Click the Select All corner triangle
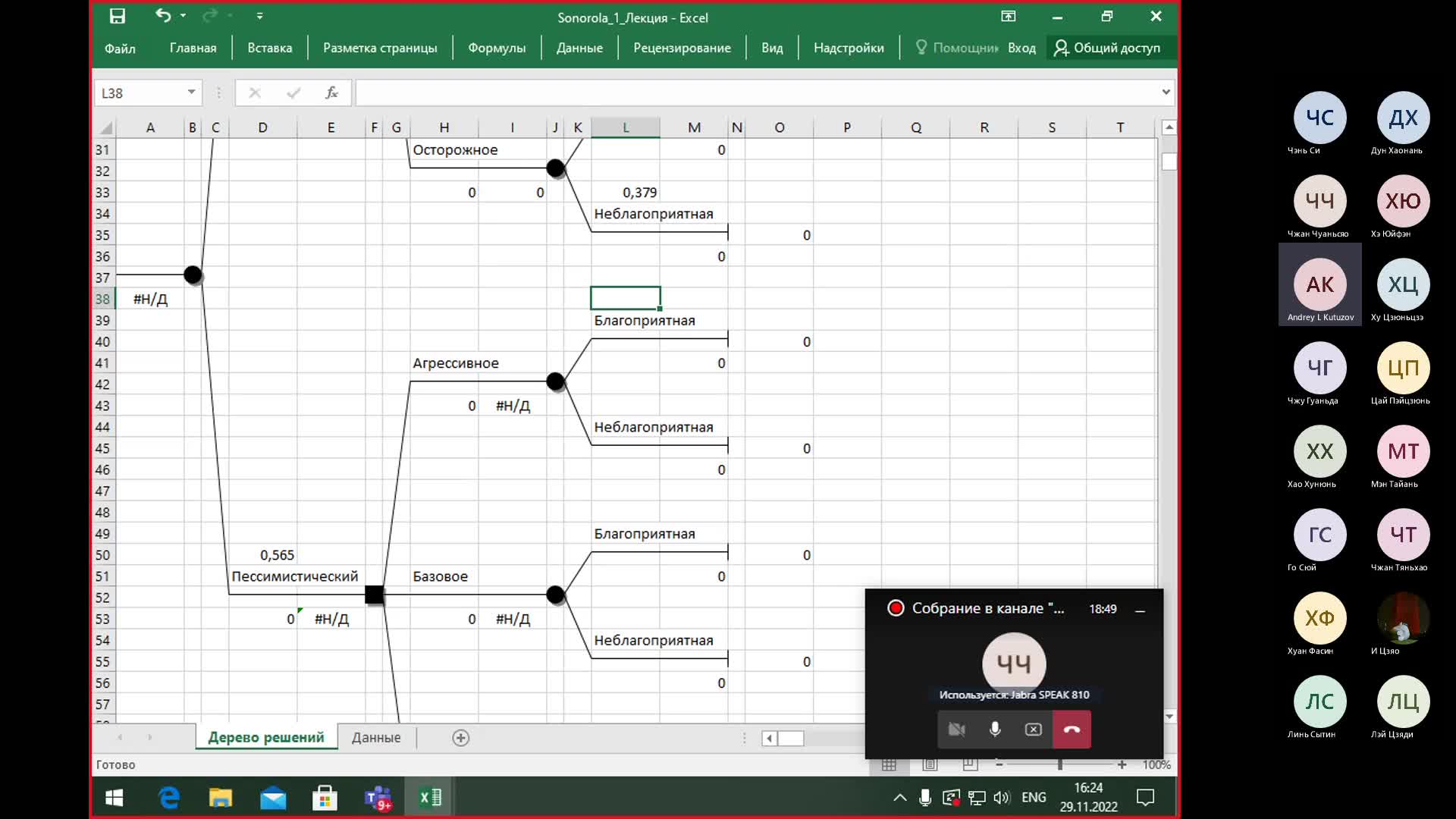Image resolution: width=1456 pixels, height=819 pixels. pyautogui.click(x=106, y=127)
